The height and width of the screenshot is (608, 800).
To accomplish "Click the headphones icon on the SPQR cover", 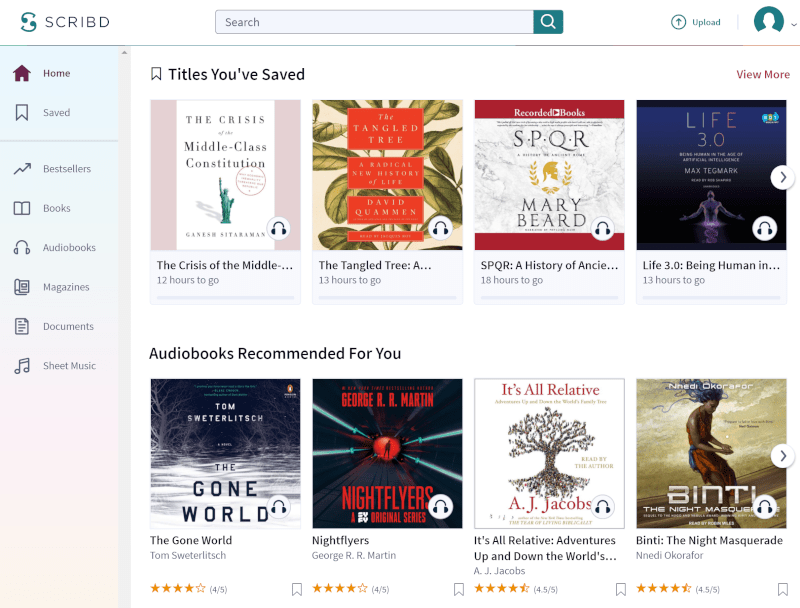I will point(603,229).
